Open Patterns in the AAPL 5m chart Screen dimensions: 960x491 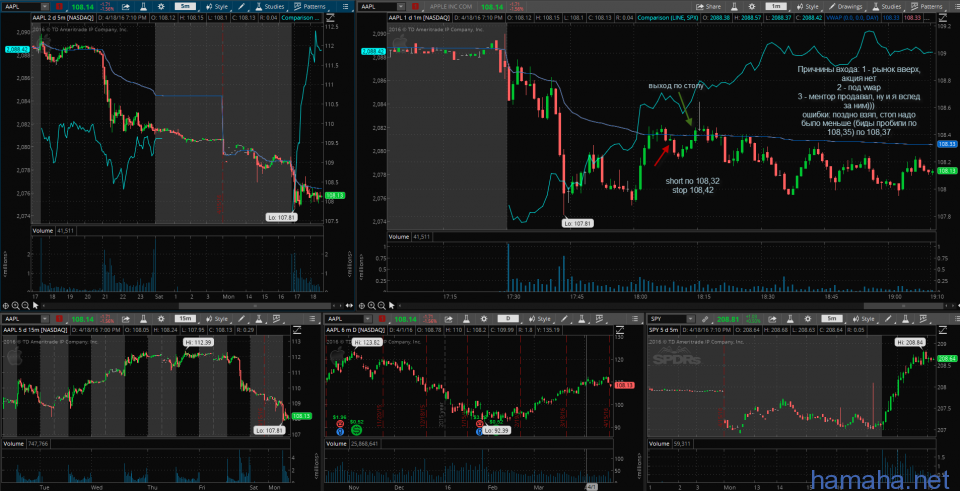(x=309, y=7)
